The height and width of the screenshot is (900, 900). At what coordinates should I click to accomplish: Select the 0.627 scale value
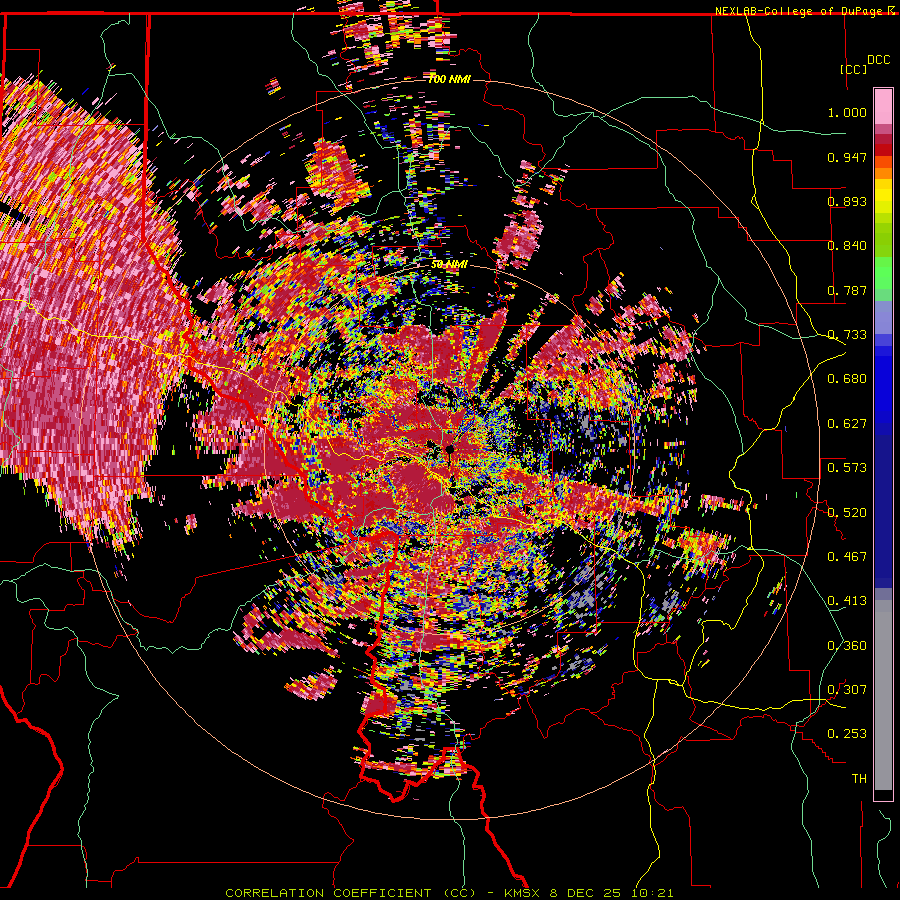[x=847, y=424]
